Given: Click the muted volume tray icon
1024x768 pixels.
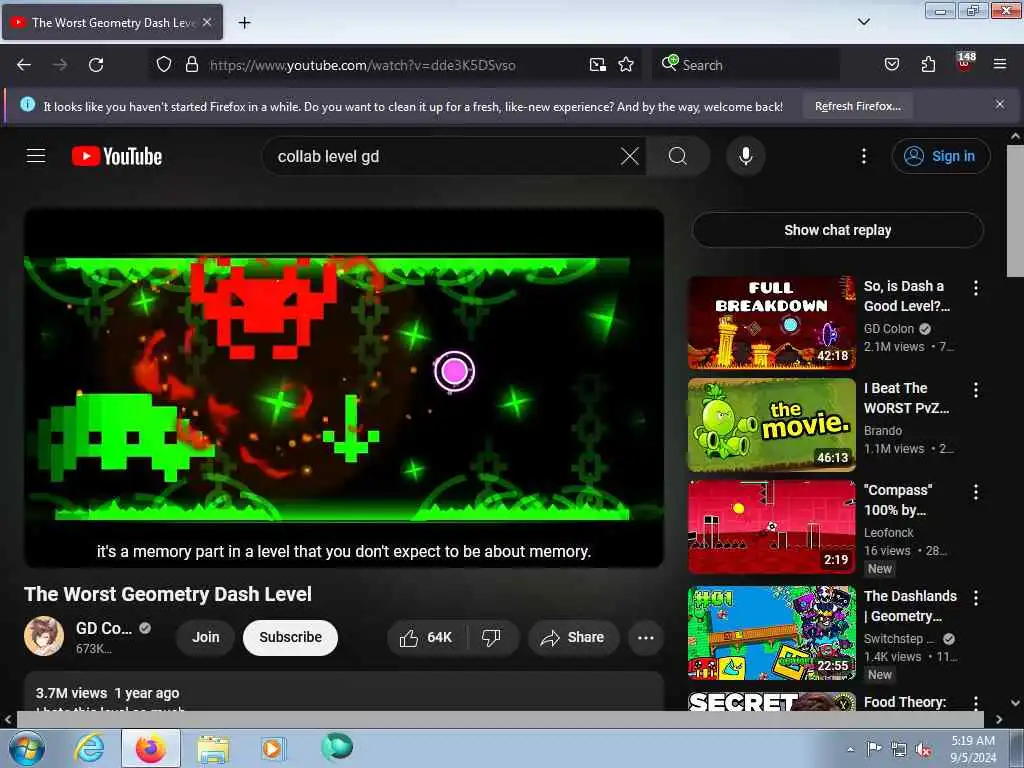Looking at the screenshot, I should click(x=923, y=749).
